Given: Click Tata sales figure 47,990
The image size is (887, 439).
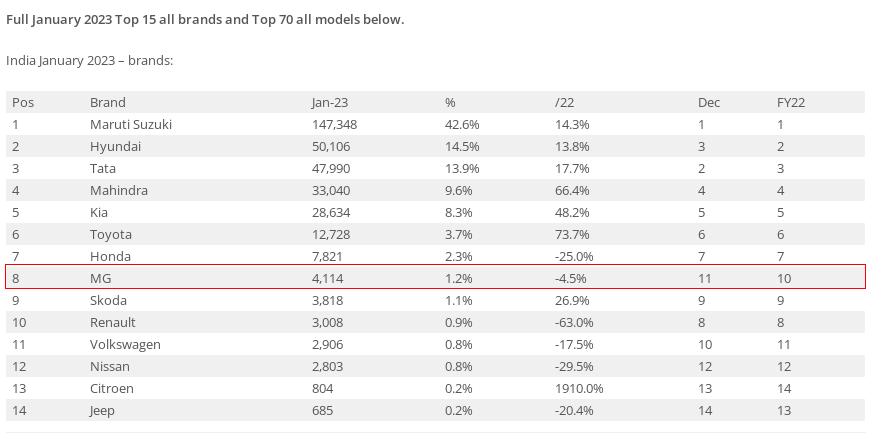Looking at the screenshot, I should (331, 168).
